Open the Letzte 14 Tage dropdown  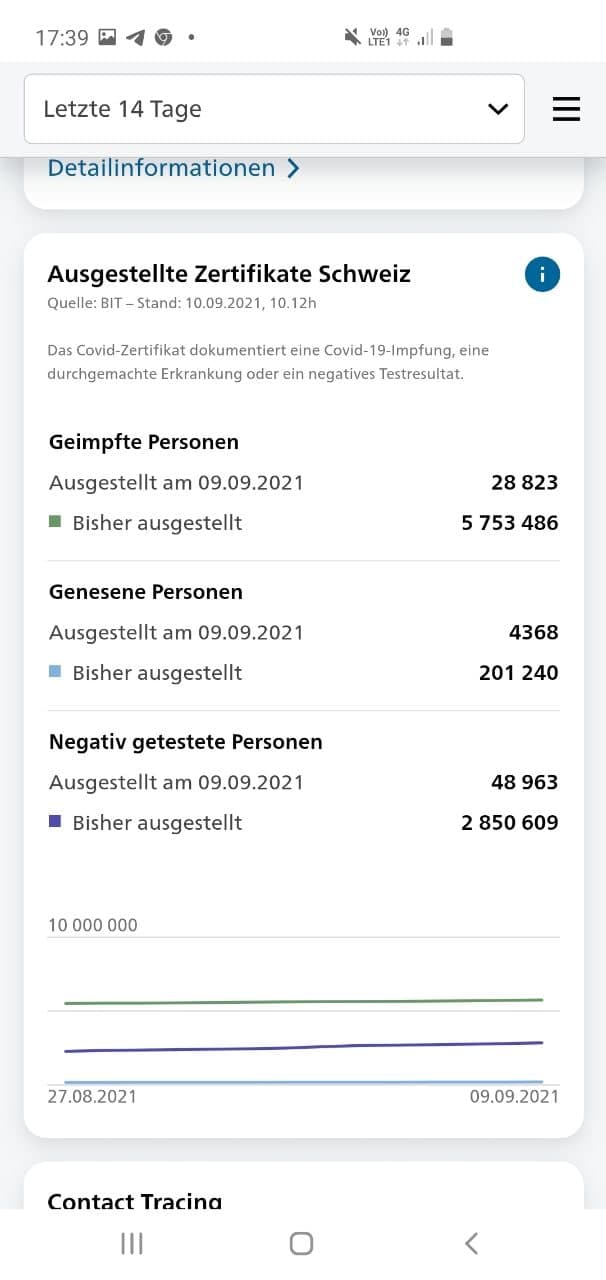point(274,109)
